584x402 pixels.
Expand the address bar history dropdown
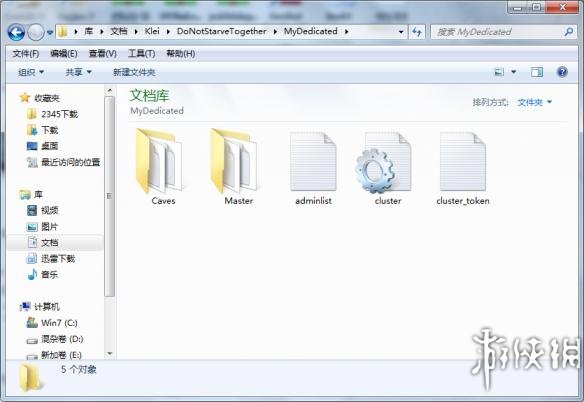(401, 32)
